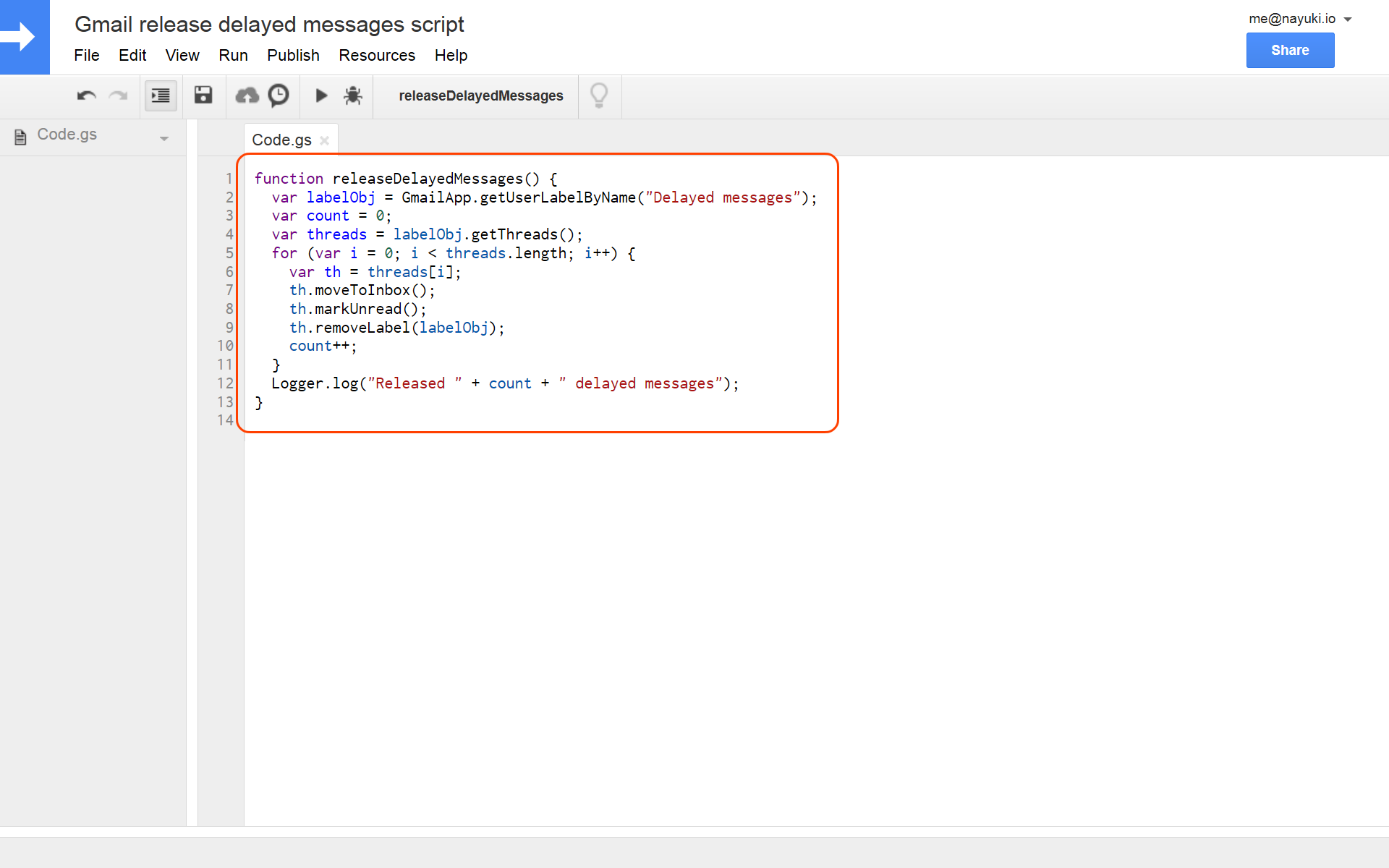Redo the last edit
Image resolution: width=1389 pixels, height=868 pixels.
click(x=118, y=95)
